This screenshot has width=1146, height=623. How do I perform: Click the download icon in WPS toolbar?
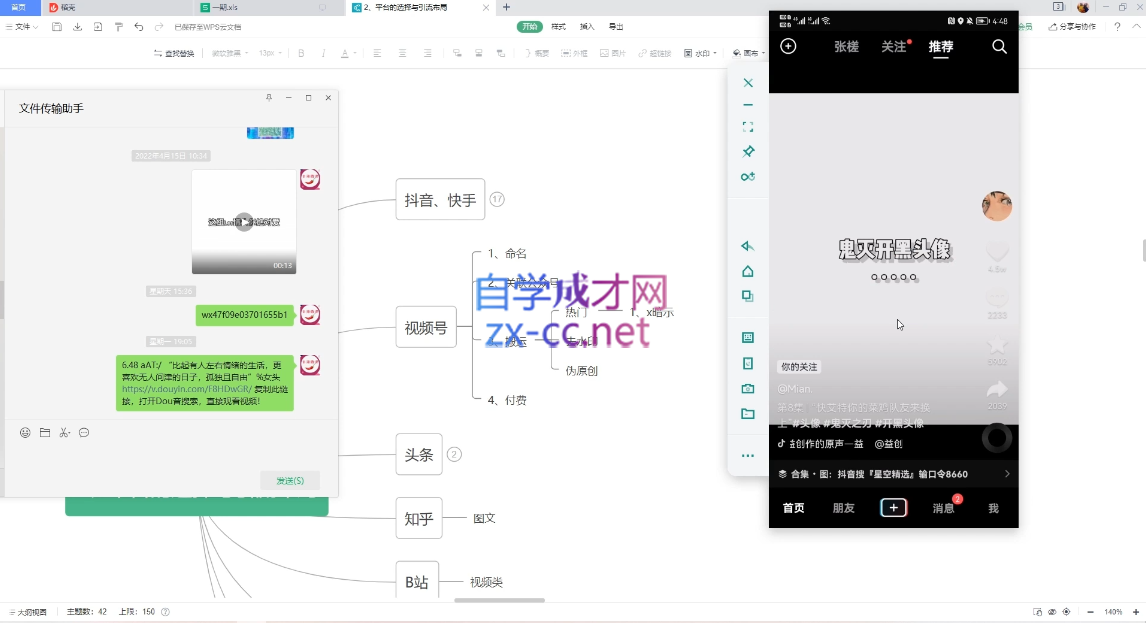pyautogui.click(x=77, y=27)
